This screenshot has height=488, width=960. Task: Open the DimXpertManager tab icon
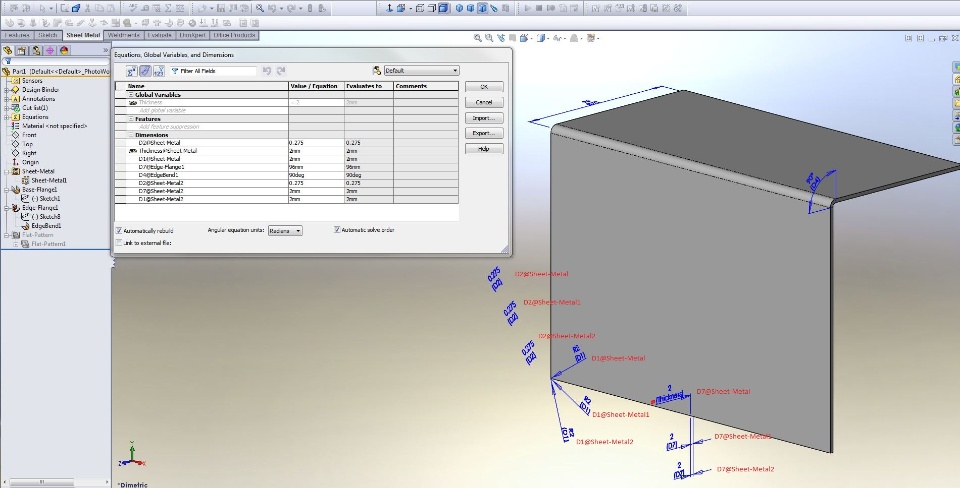[50, 50]
